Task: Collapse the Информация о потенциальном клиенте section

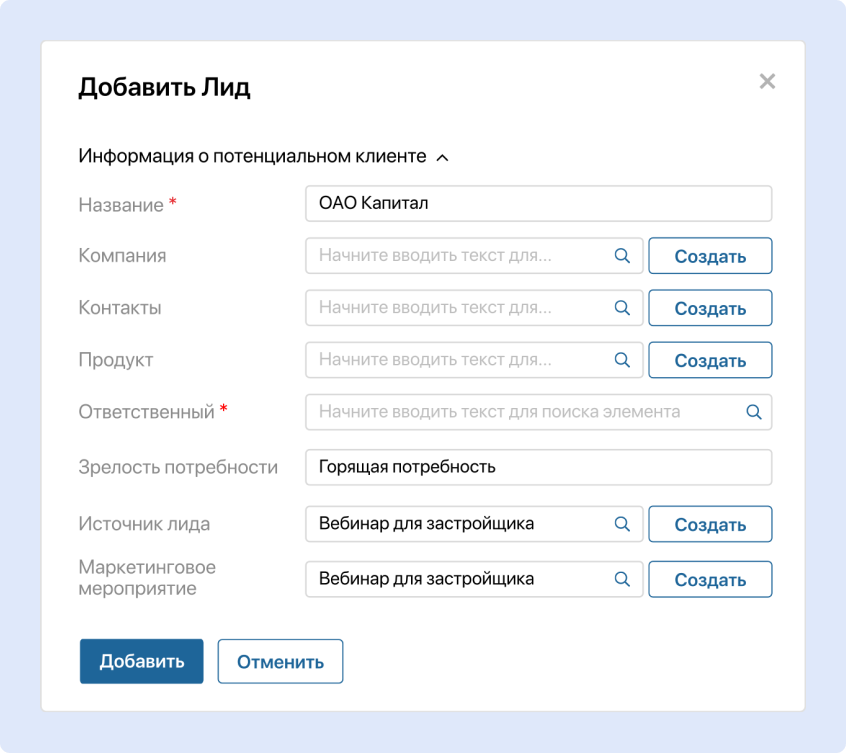Action: point(448,157)
